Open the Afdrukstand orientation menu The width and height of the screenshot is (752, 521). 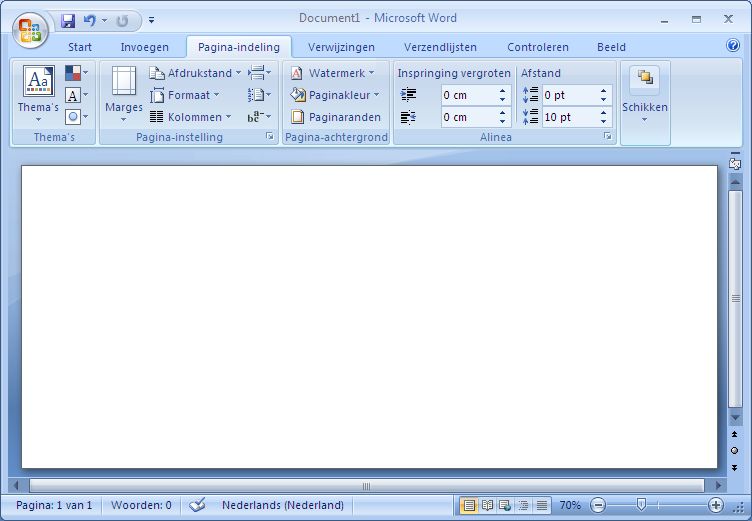pyautogui.click(x=195, y=73)
